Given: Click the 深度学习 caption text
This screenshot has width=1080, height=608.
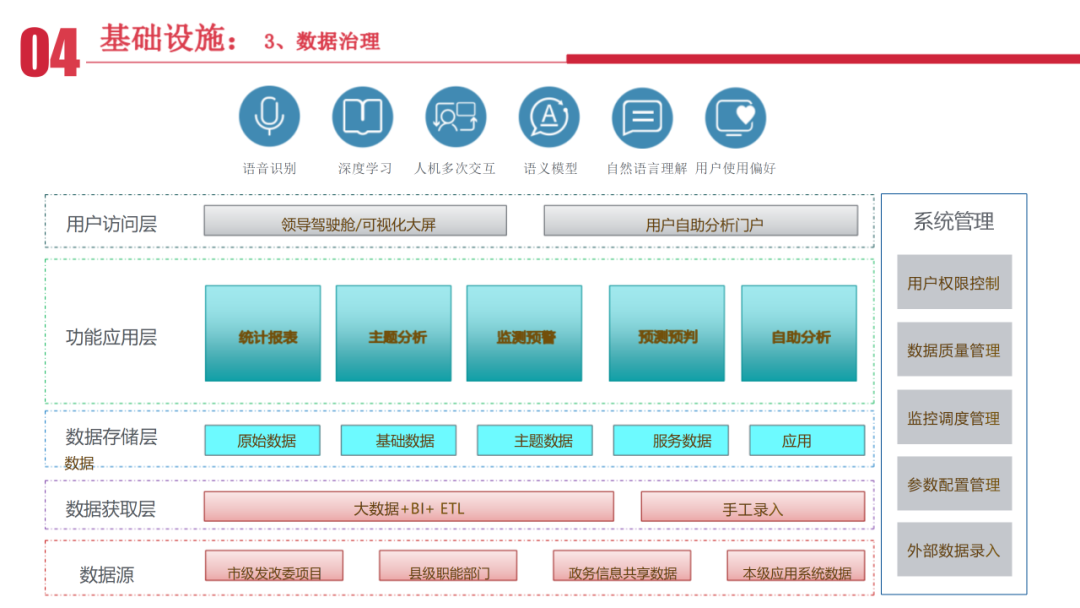Looking at the screenshot, I should tap(365, 168).
